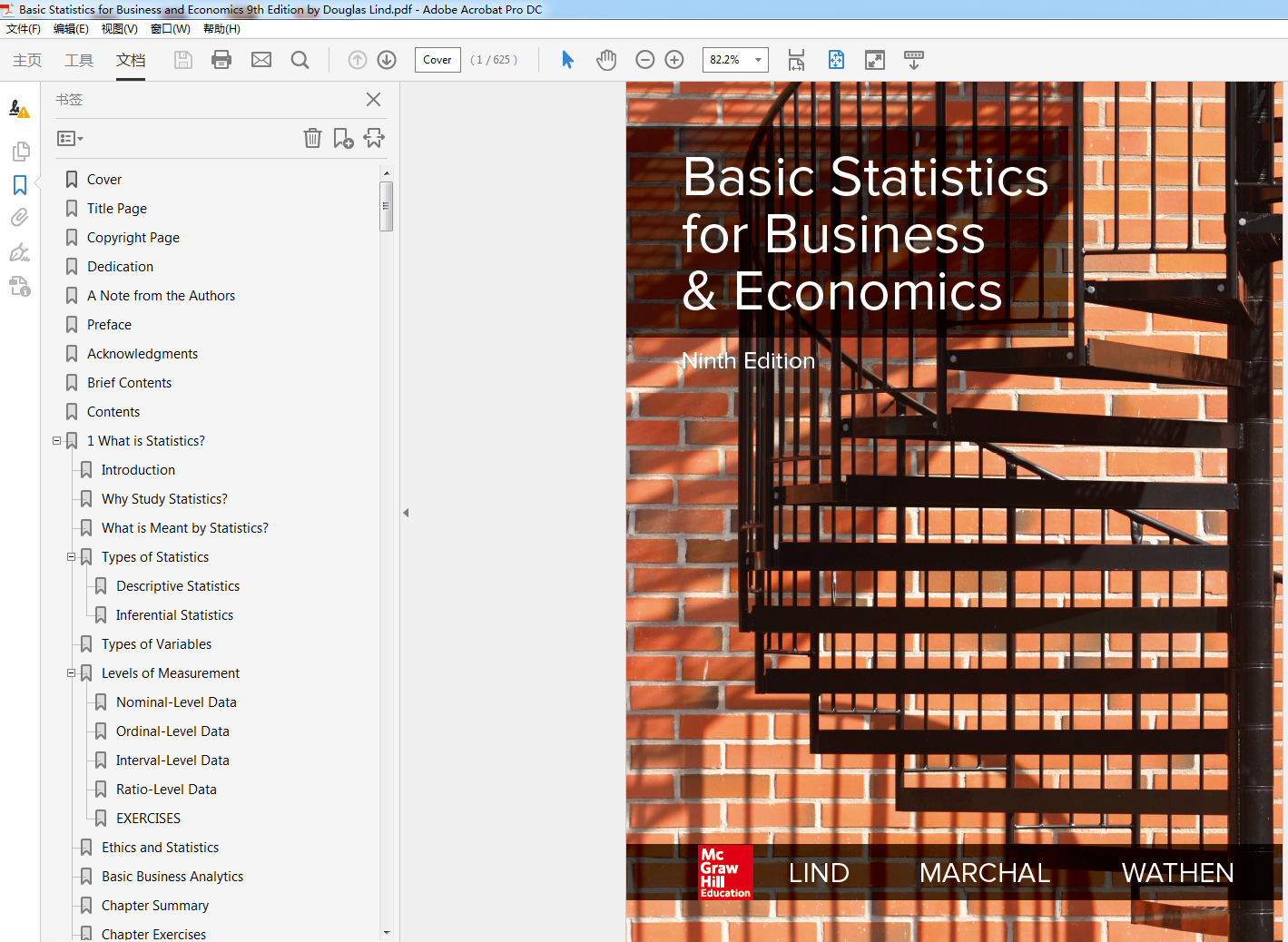Open the Chapter Summary bookmark
This screenshot has width=1288, height=942.
[x=155, y=906]
